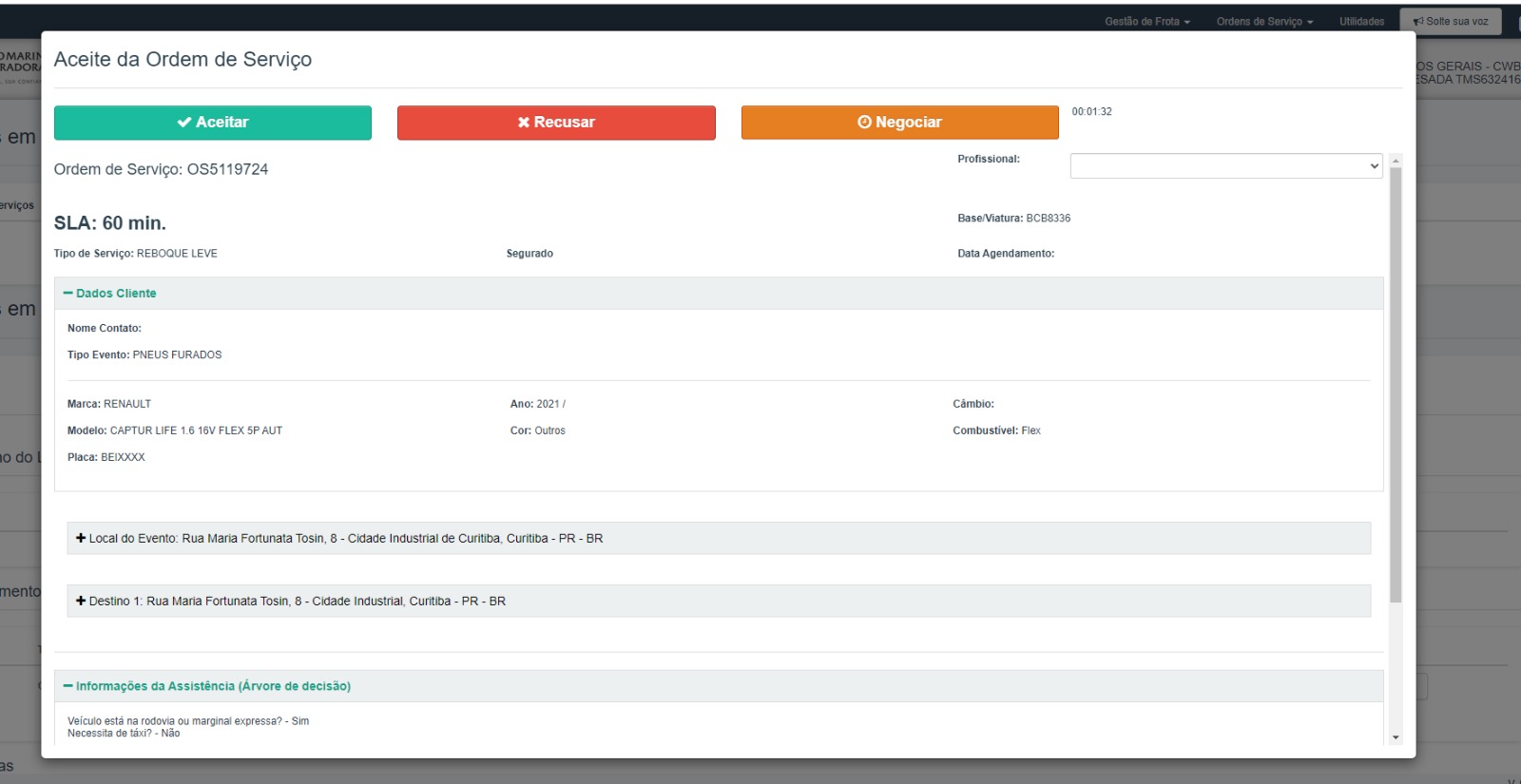Click the modal's vertical scrollbar thumb
Image resolution: width=1521 pixels, height=784 pixels.
(x=1396, y=380)
